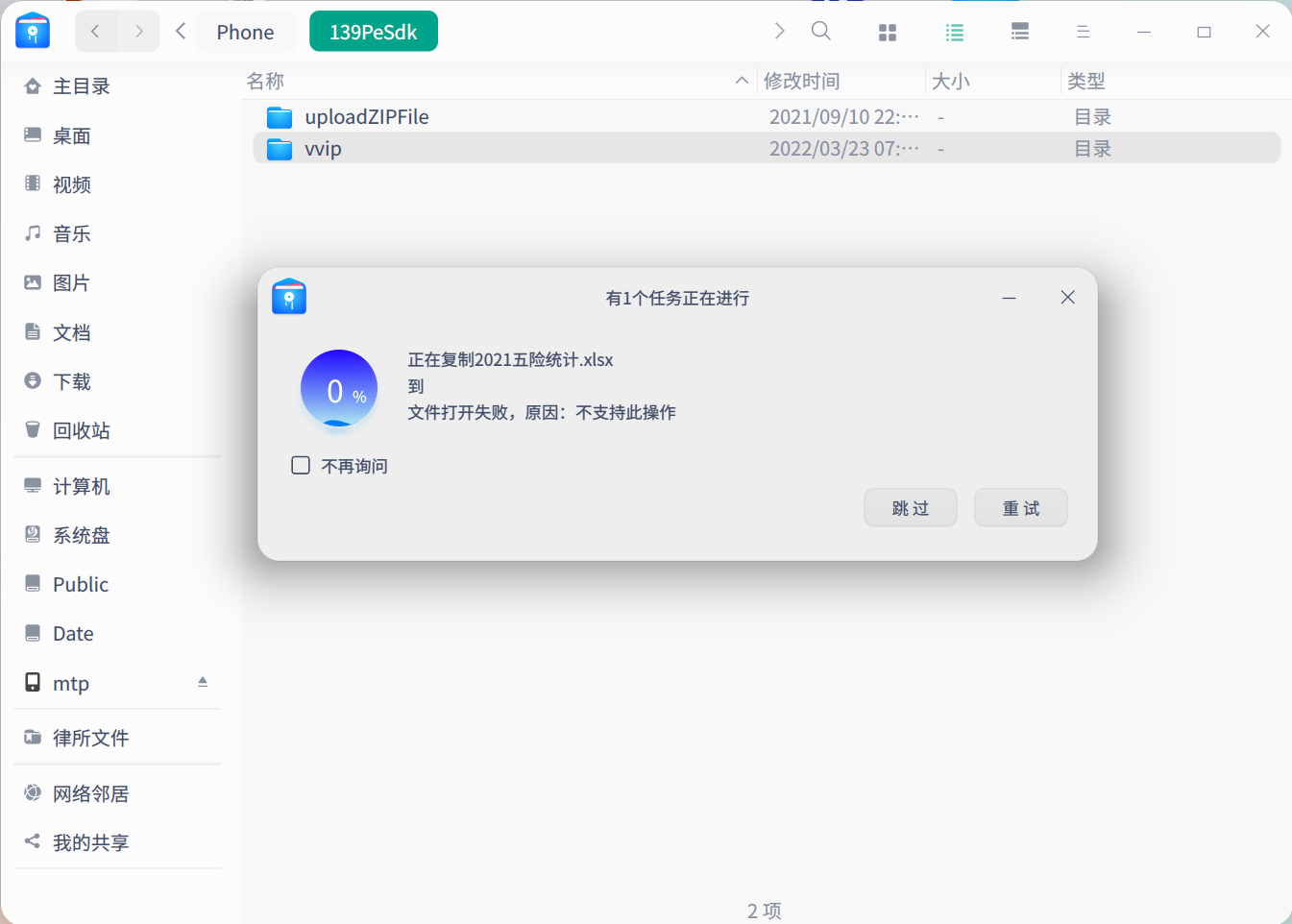
Task: Select the vvip folder icon
Action: [280, 149]
